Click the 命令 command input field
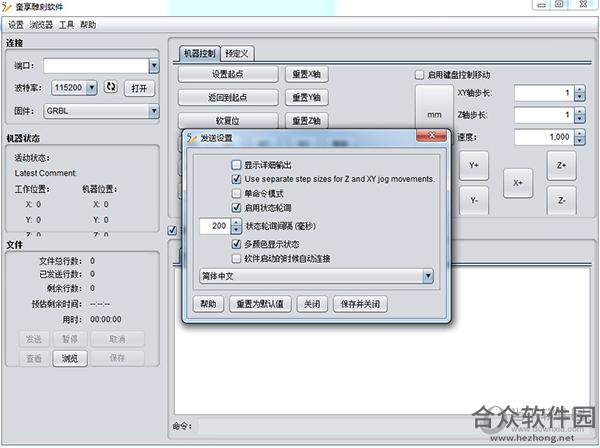The width and height of the screenshot is (600, 448). tap(394, 426)
